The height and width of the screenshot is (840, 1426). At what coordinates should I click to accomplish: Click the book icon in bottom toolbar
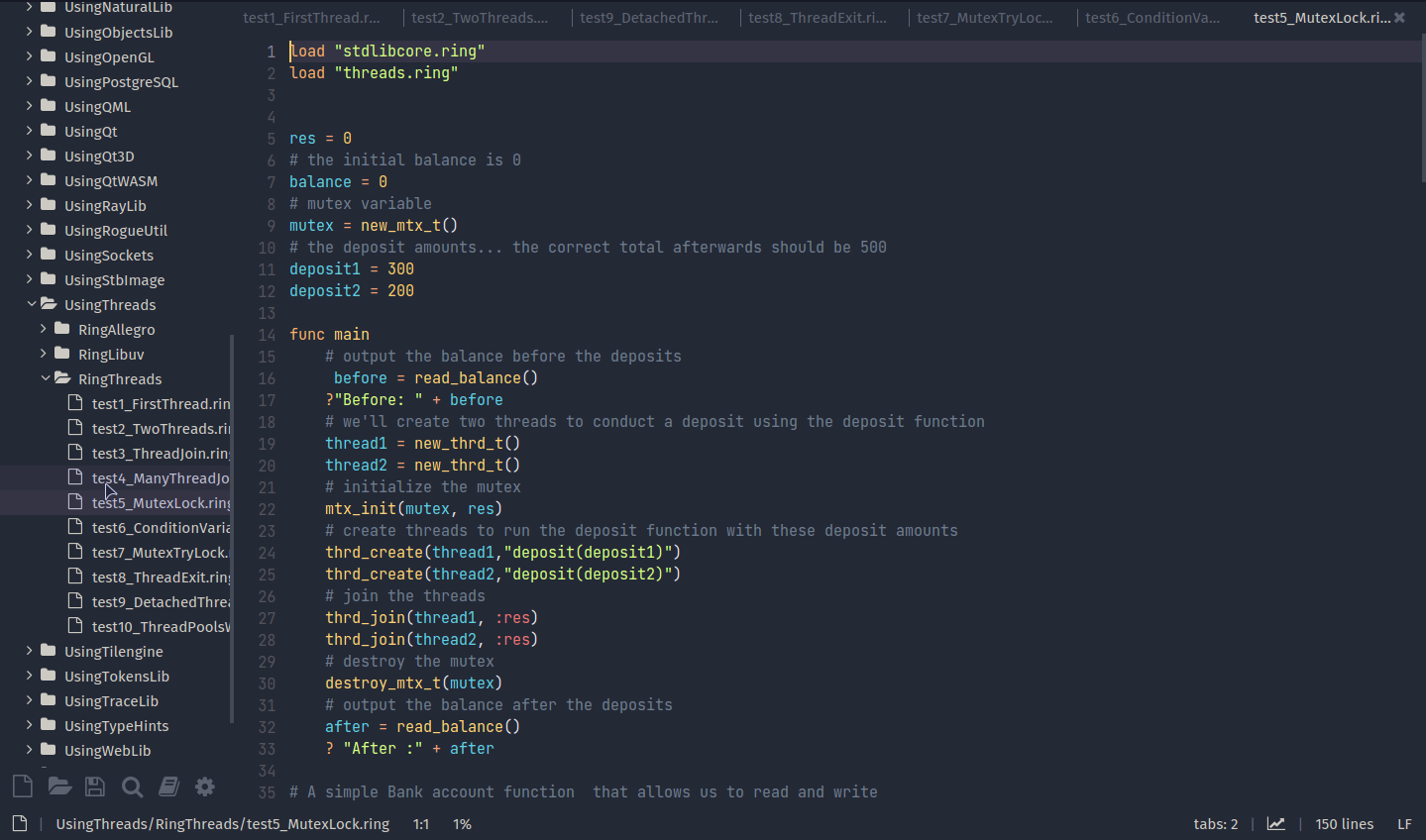(168, 787)
